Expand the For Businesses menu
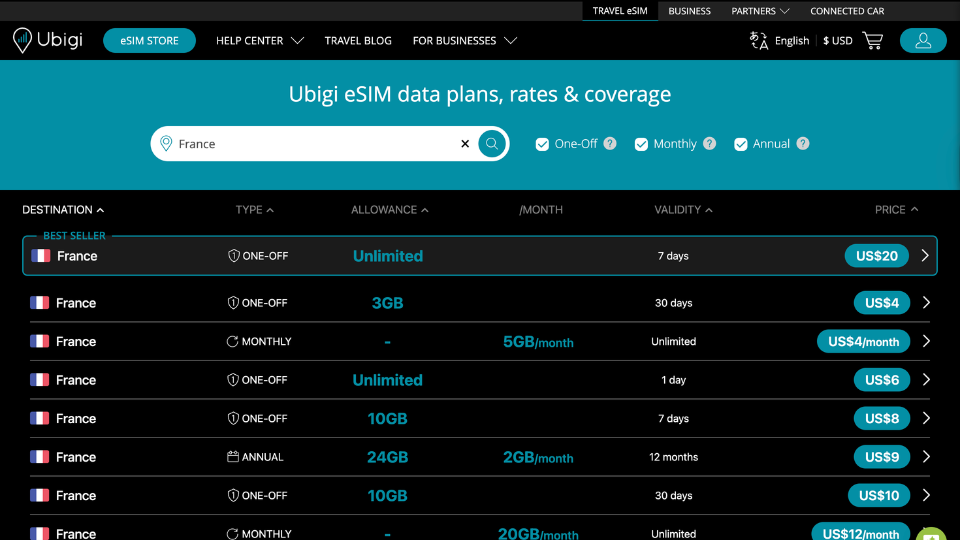 (465, 40)
